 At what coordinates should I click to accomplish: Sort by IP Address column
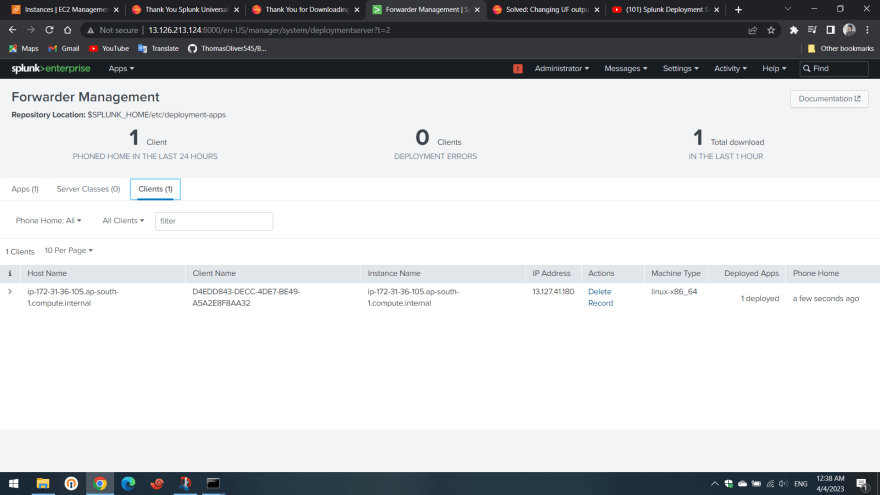pos(551,273)
